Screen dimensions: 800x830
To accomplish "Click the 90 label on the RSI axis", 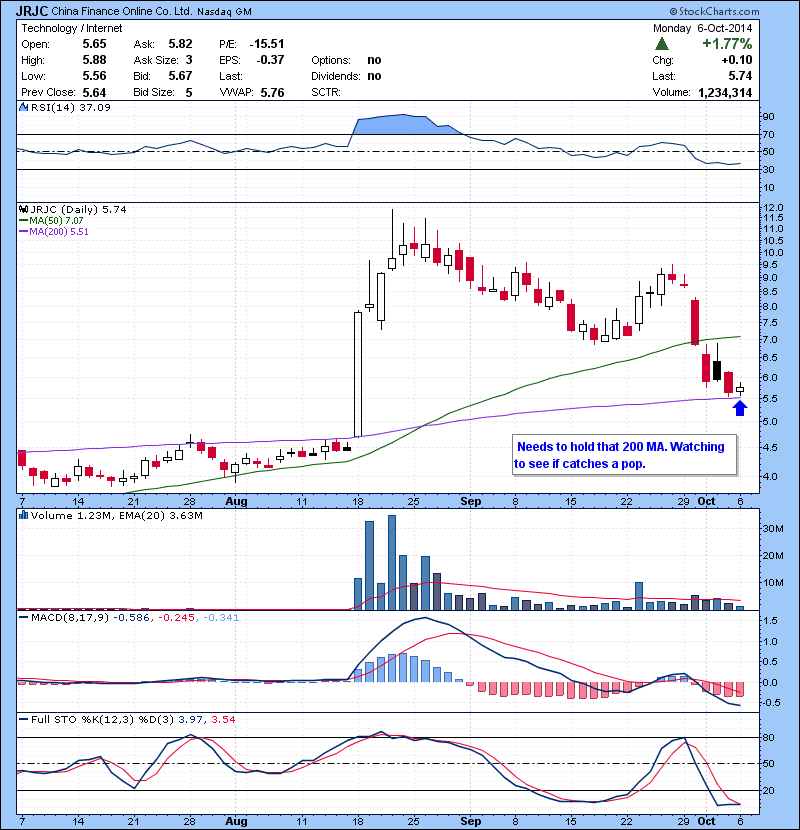I will pos(768,116).
